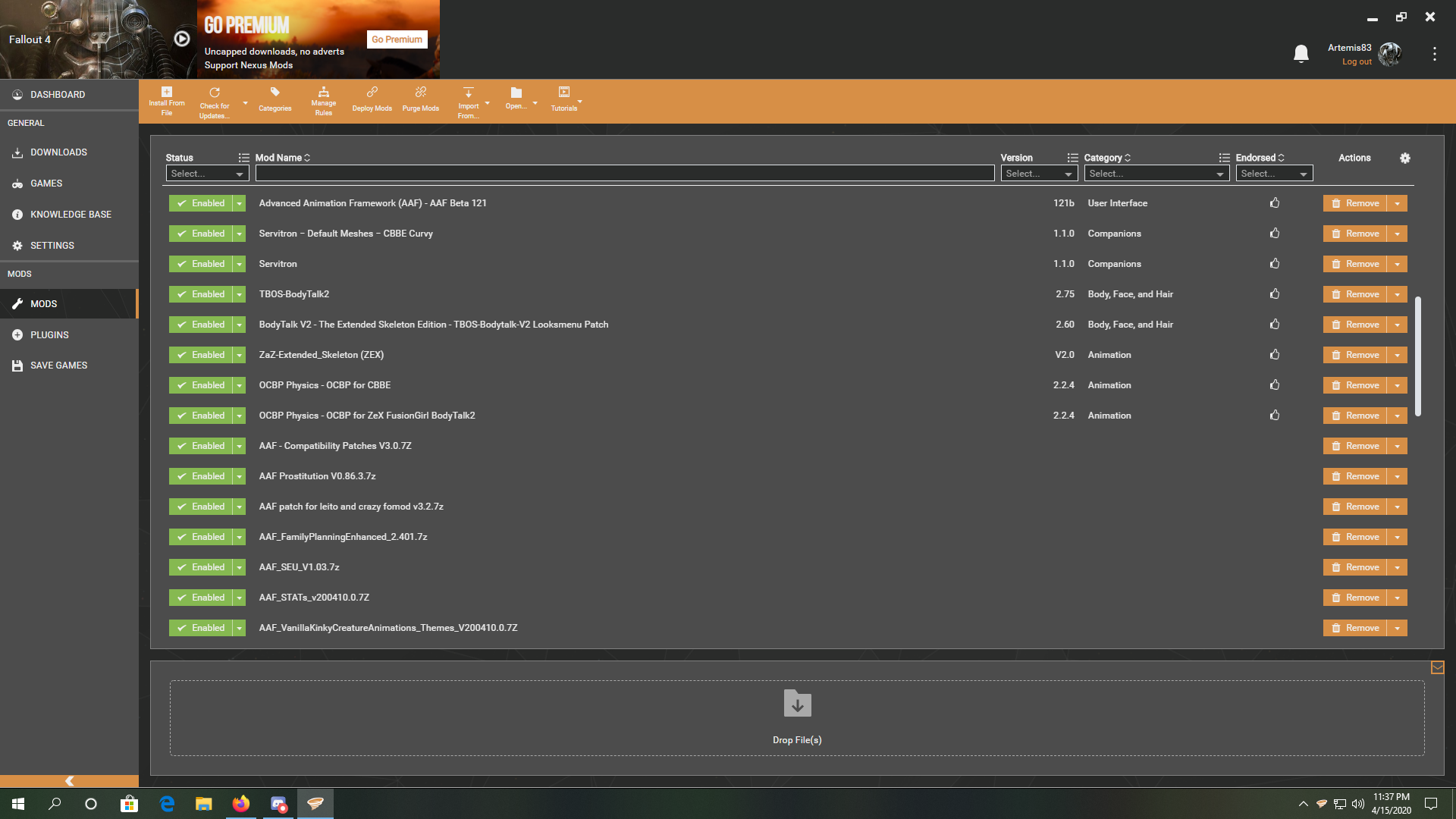Expand Remove dropdown arrow for AAF_FamilyPlanningEnhanced
Image resolution: width=1456 pixels, height=819 pixels.
tap(1397, 537)
